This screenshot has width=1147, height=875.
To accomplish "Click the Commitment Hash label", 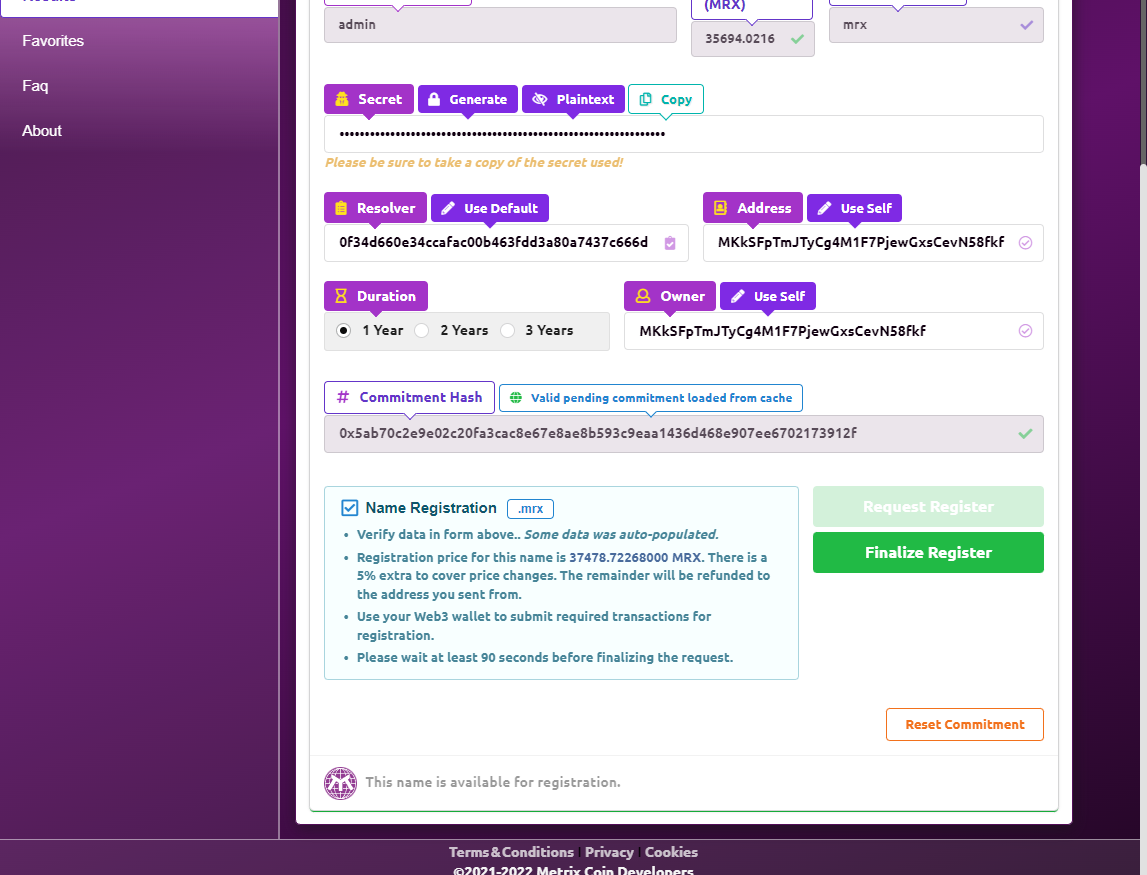I will [x=410, y=397].
